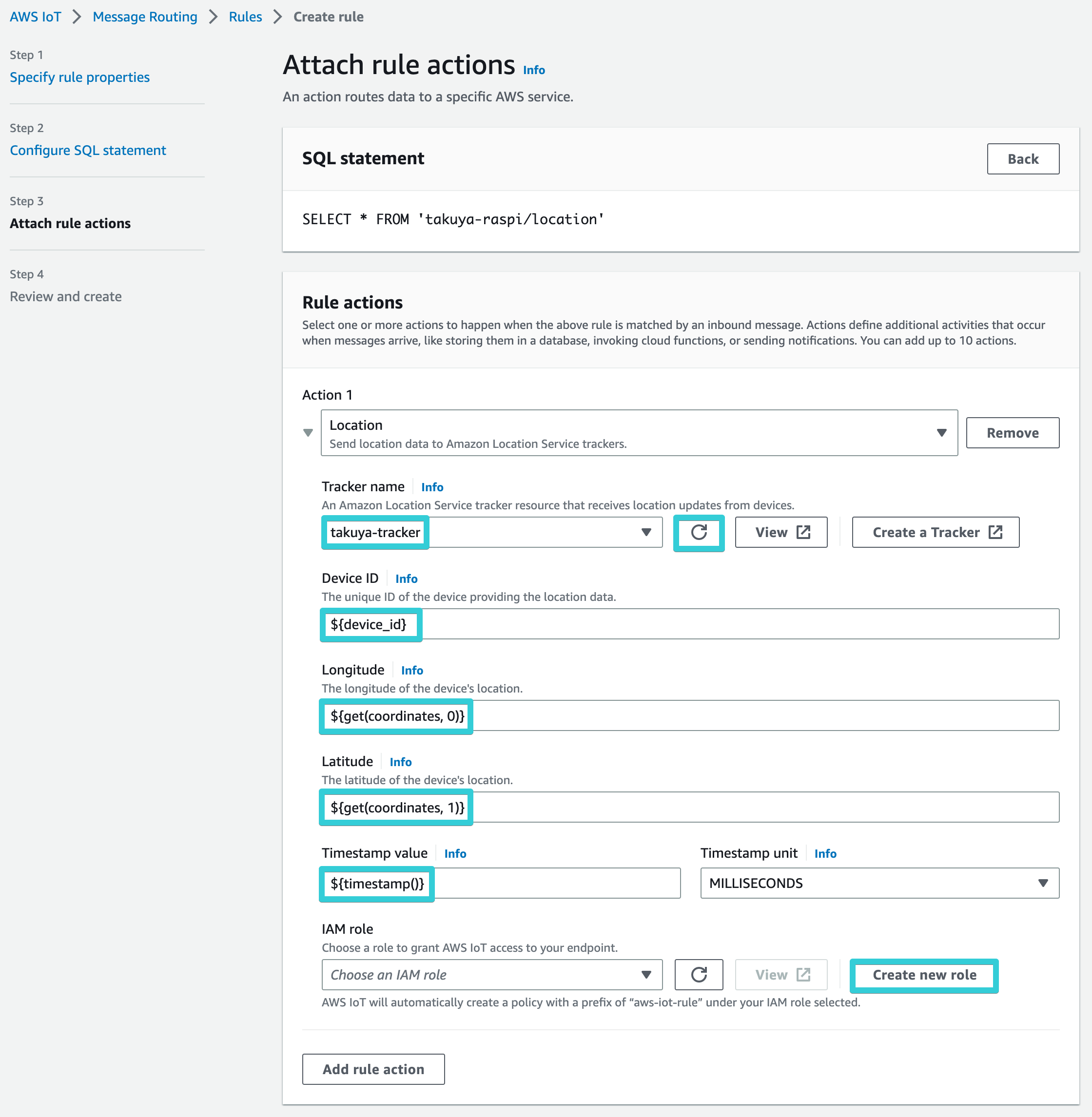
Task: Click the Back button
Action: click(1023, 159)
